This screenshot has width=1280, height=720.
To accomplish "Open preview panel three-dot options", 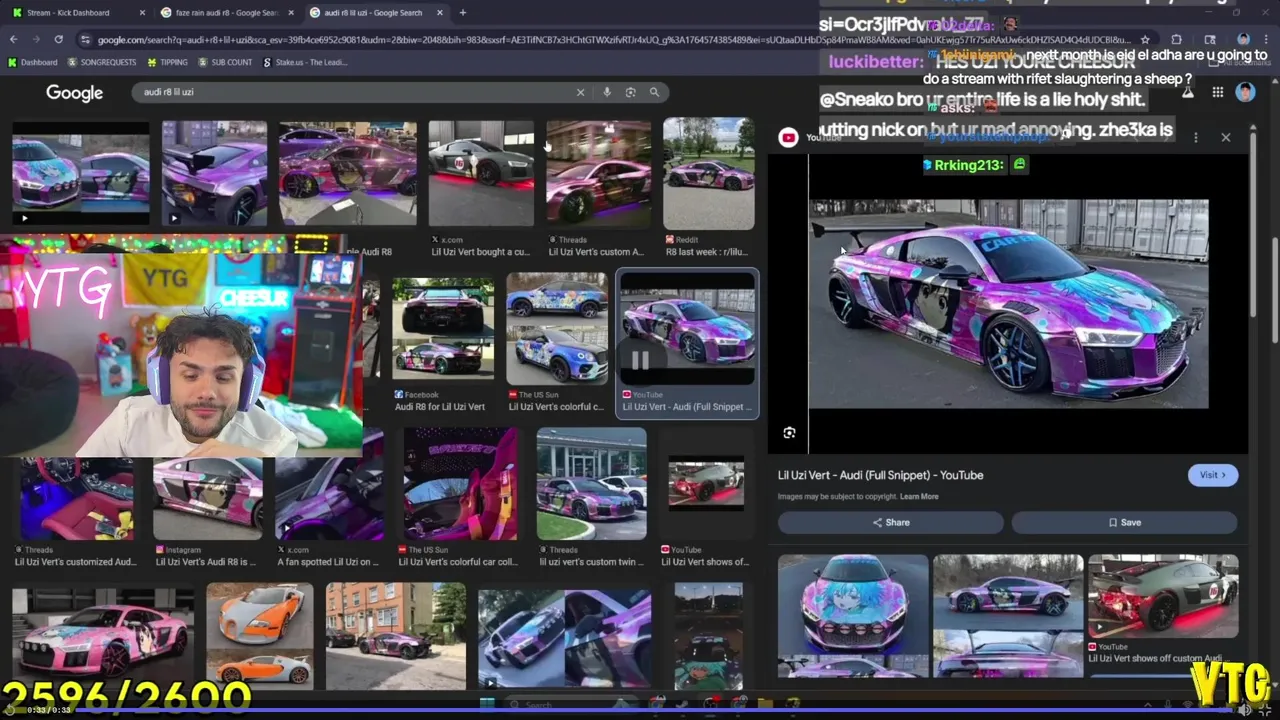I will click(1196, 137).
